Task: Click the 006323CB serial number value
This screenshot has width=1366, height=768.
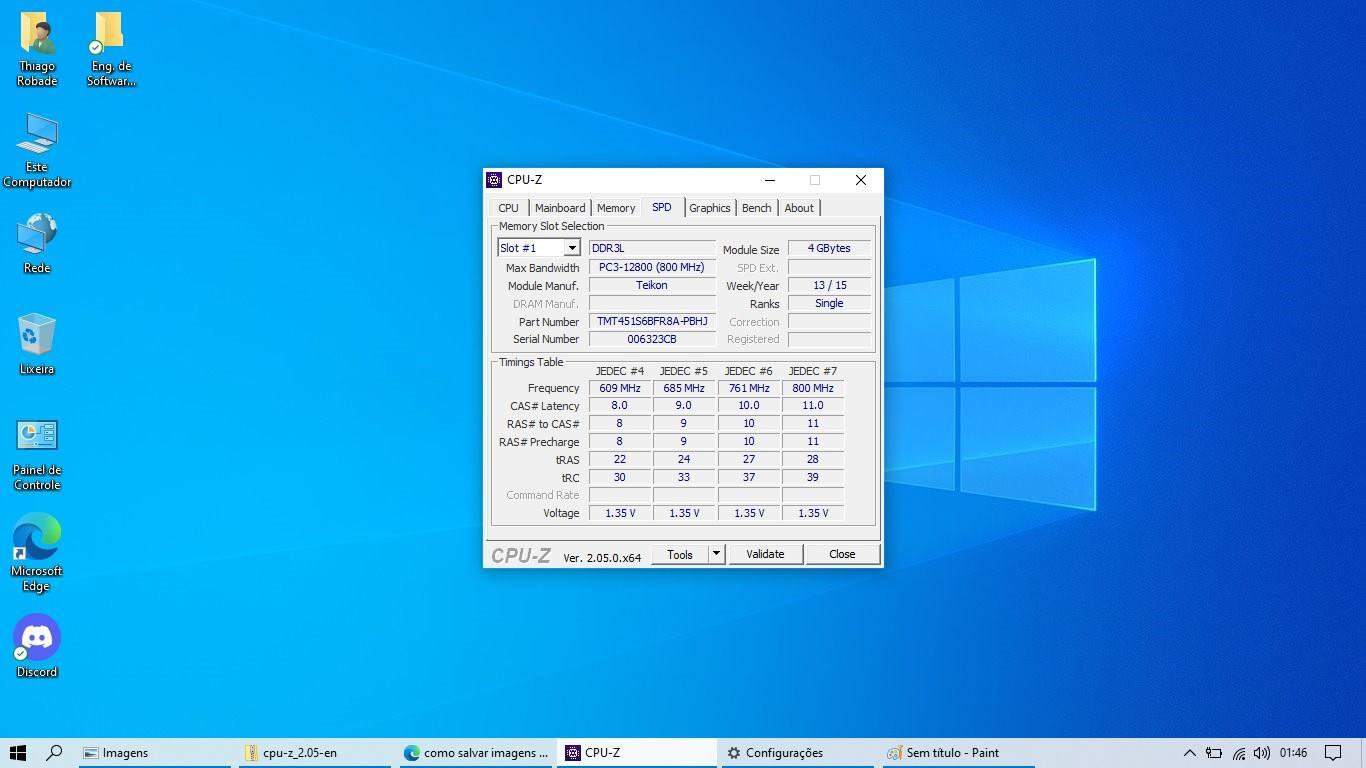Action: 652,339
